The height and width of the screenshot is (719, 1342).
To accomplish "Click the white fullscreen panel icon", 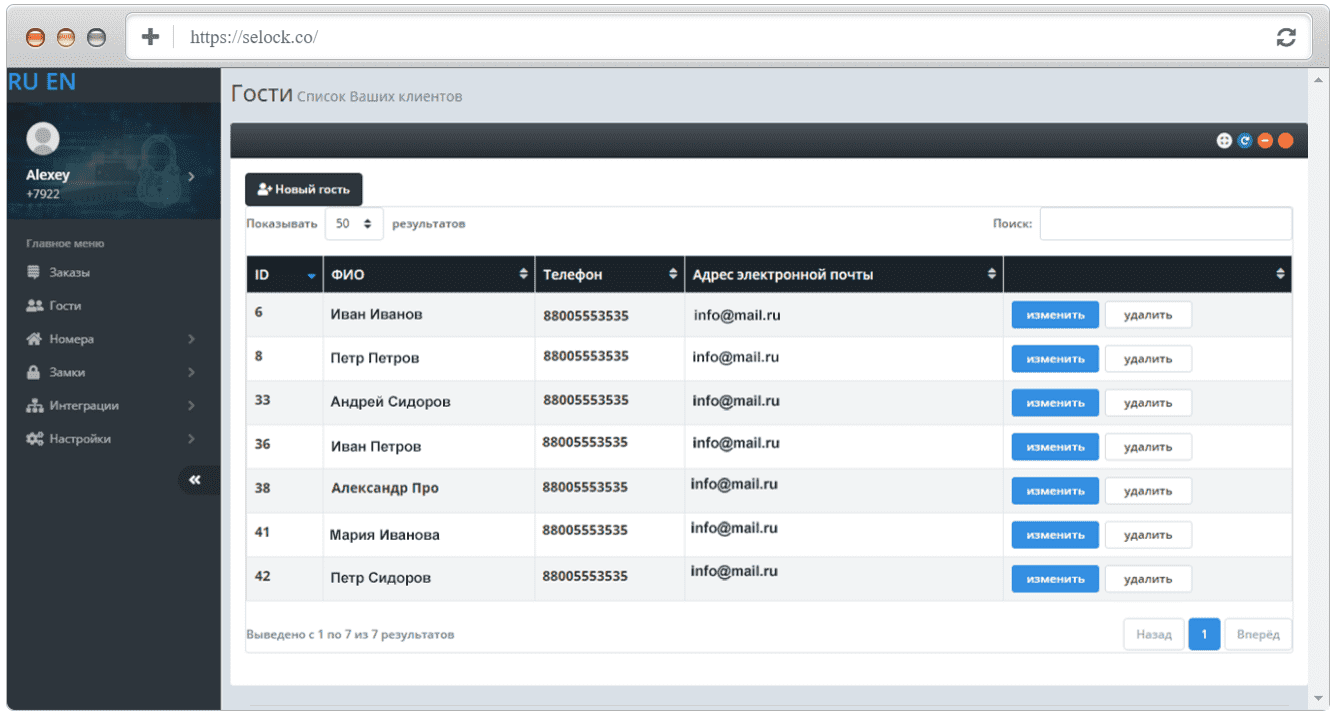I will tap(1224, 141).
